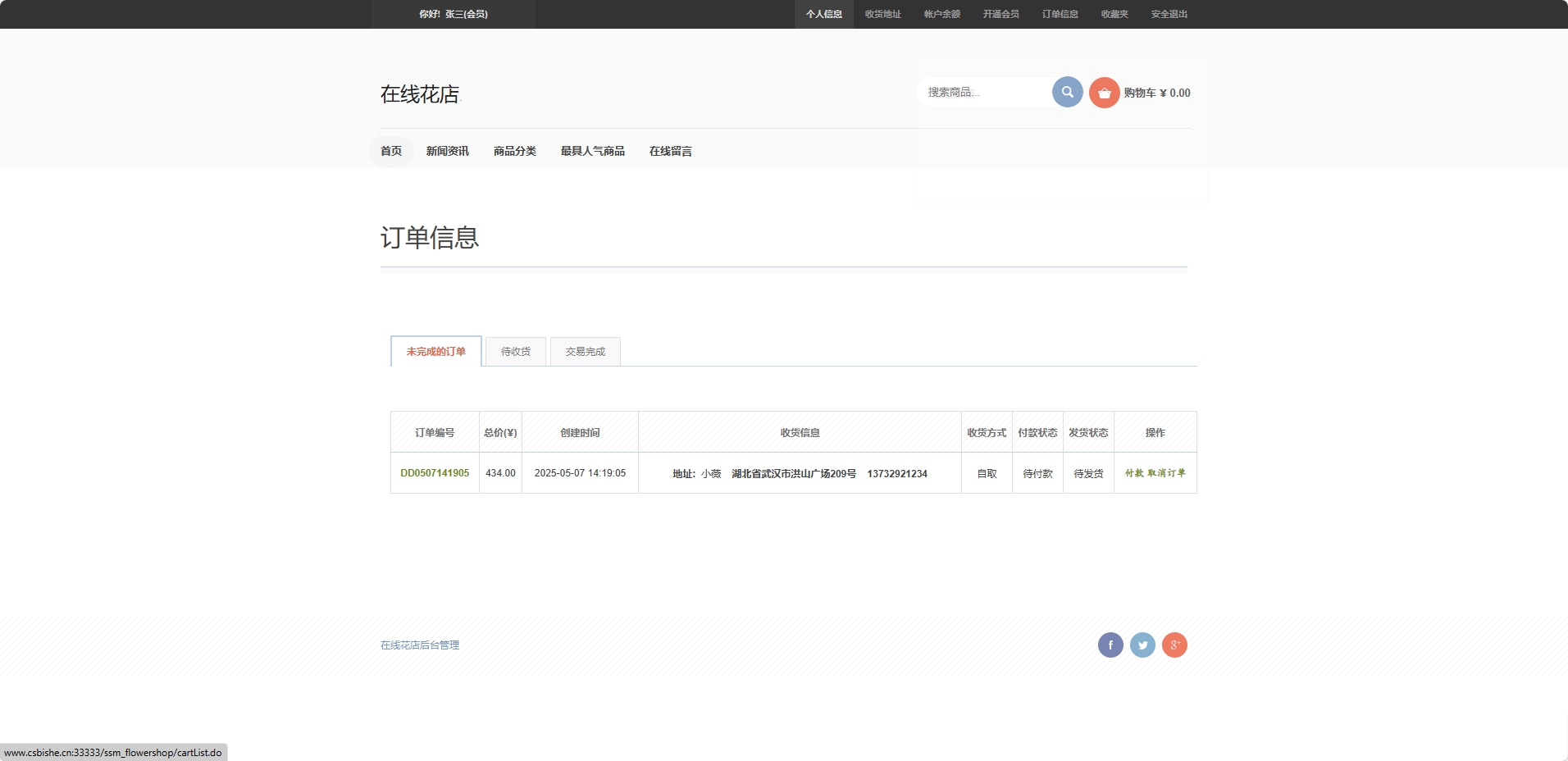Open the 最具人气商品 page
This screenshot has width=1568, height=761.
[x=592, y=151]
